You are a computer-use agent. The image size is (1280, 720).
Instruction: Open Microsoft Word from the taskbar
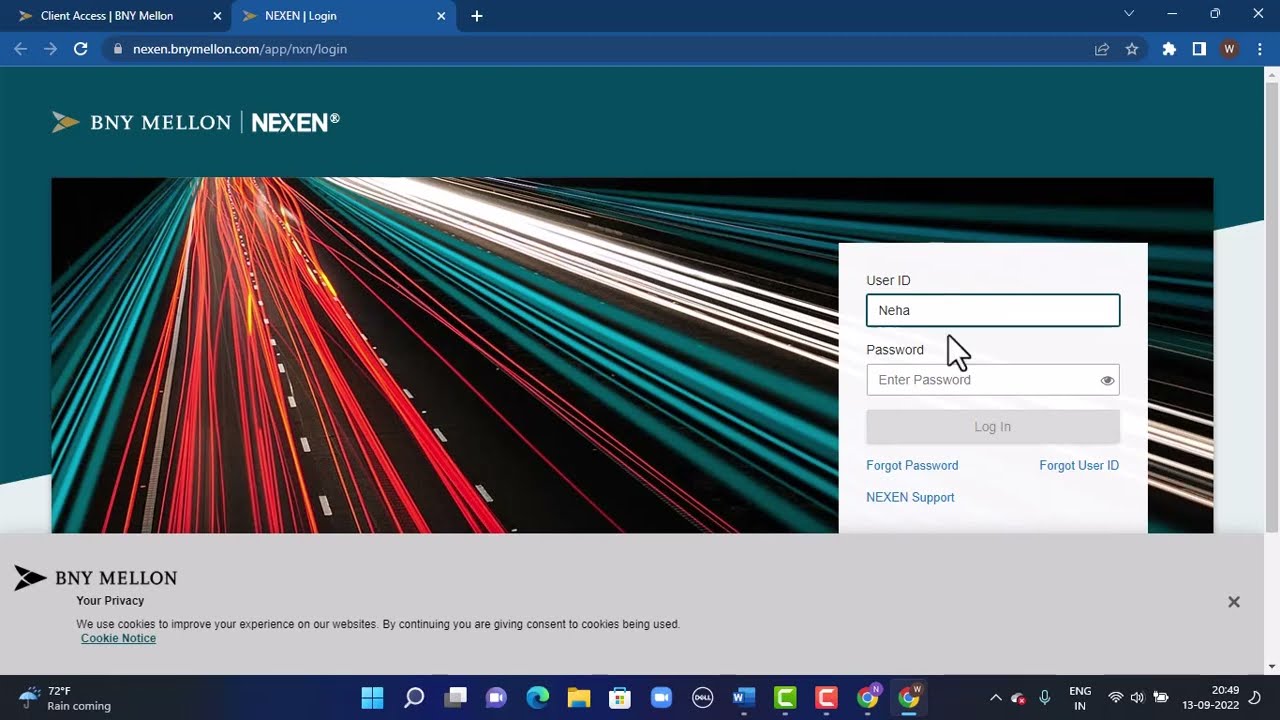click(744, 698)
